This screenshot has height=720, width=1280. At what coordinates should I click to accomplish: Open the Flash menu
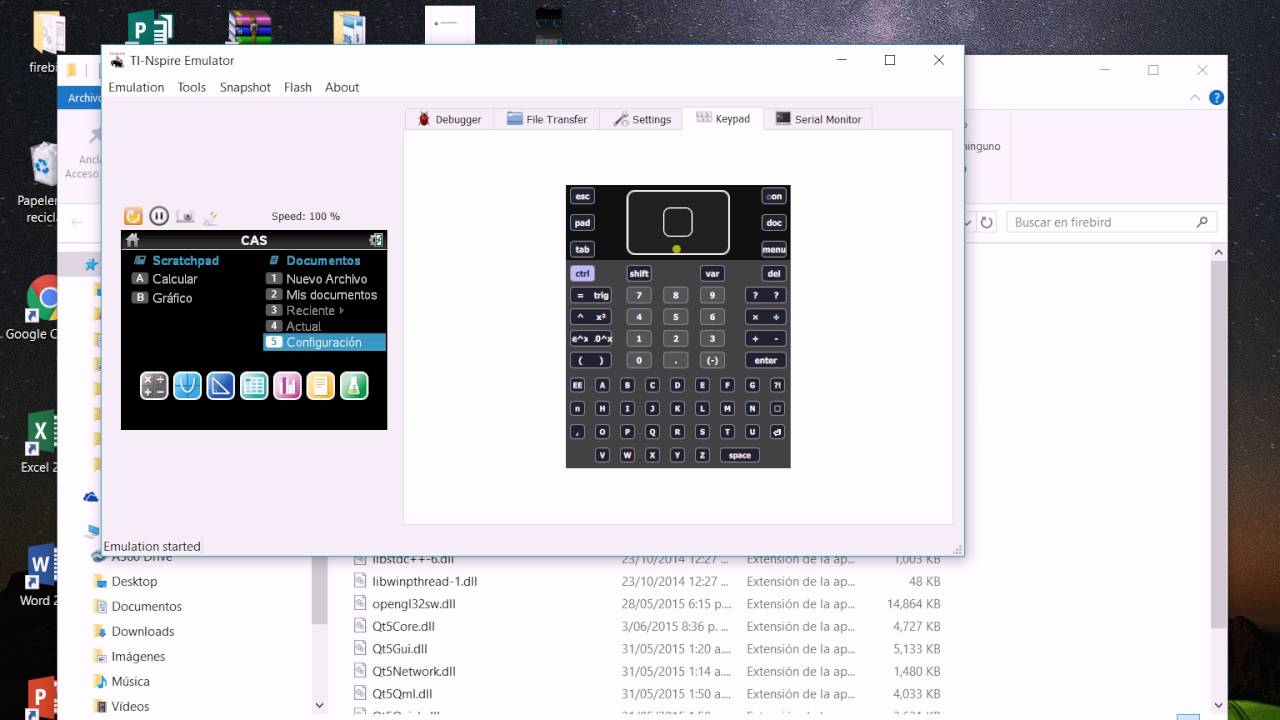(x=298, y=87)
